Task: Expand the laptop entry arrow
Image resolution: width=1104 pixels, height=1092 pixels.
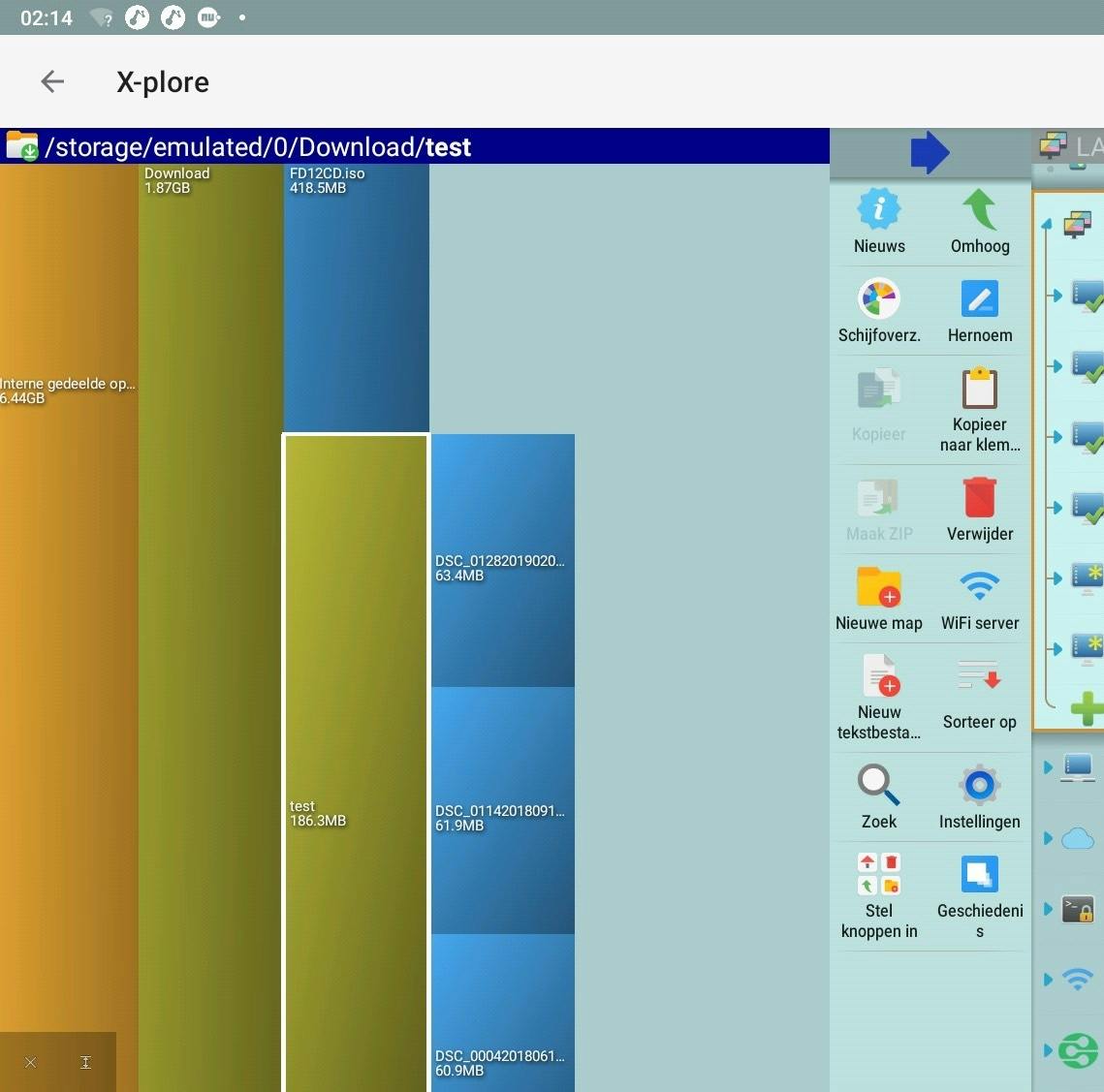Action: point(1048,767)
